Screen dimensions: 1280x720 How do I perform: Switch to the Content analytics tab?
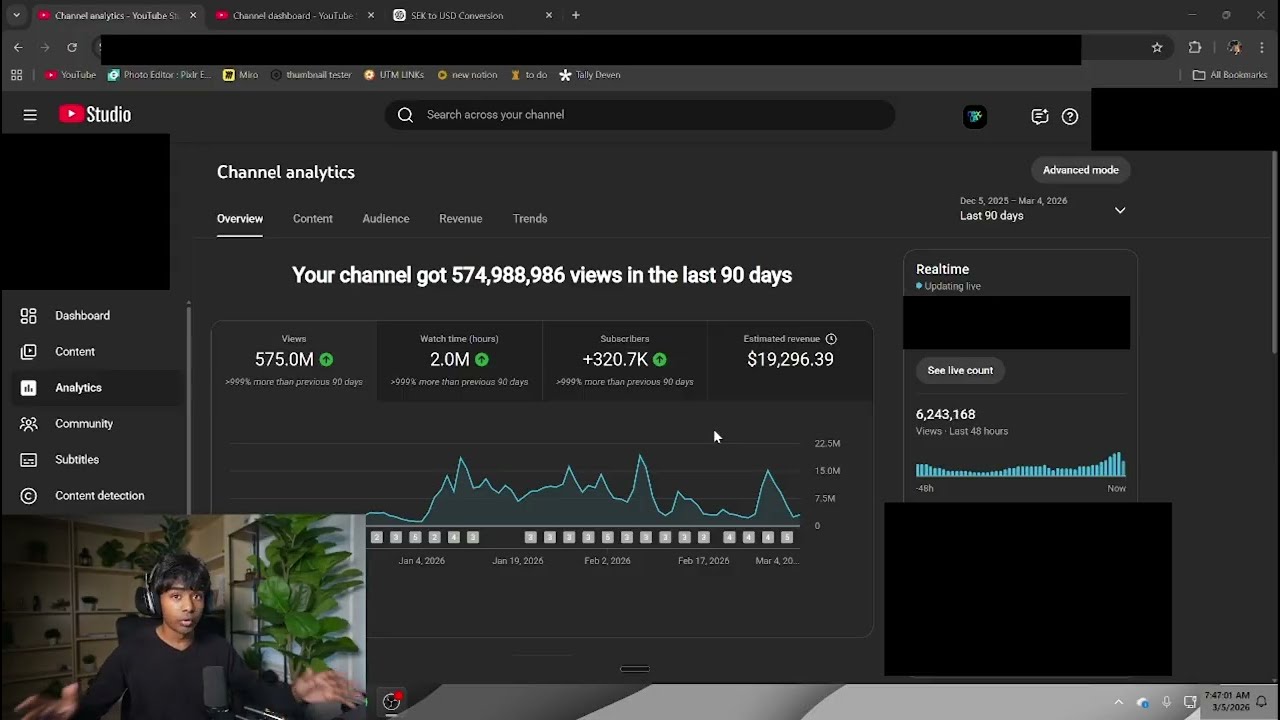click(x=313, y=219)
